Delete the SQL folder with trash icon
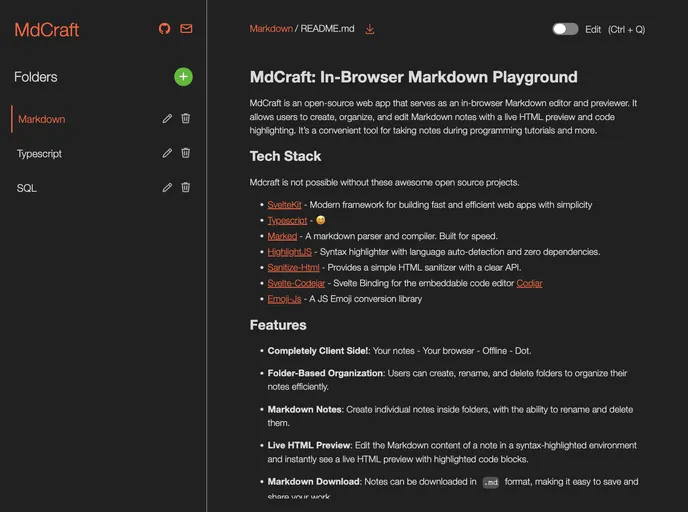Image resolution: width=688 pixels, height=512 pixels. click(186, 187)
